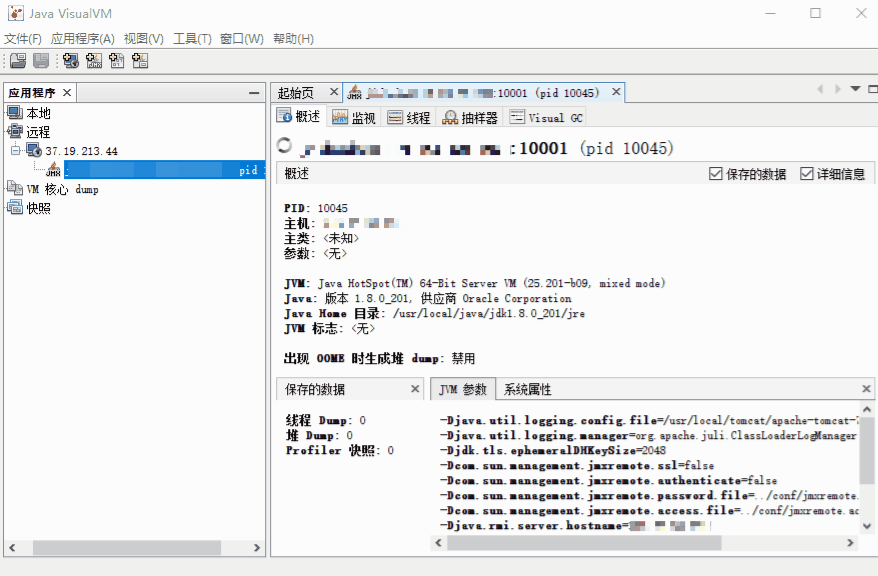Image resolution: width=878 pixels, height=576 pixels.
Task: Click the VM 核心 dump node icon
Action: (15, 189)
